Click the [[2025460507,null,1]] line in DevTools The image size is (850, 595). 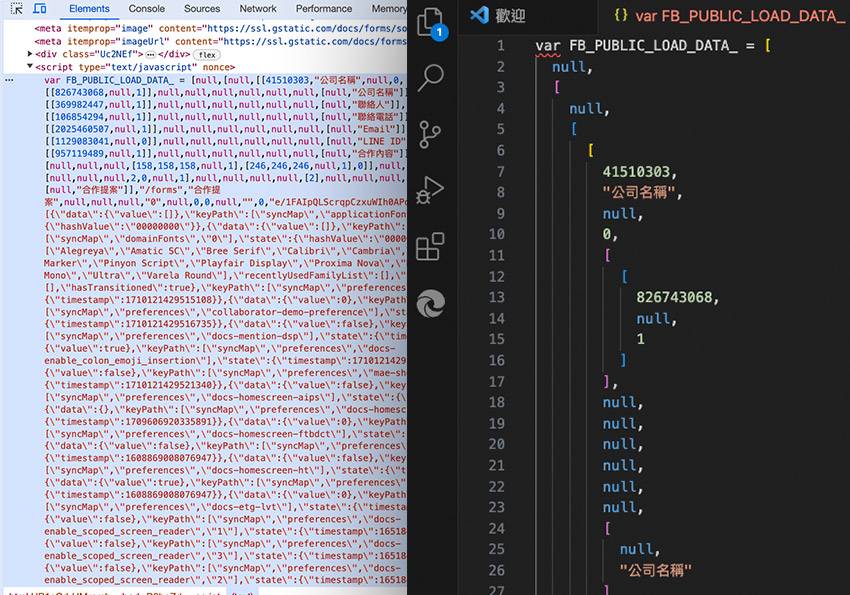coord(226,129)
